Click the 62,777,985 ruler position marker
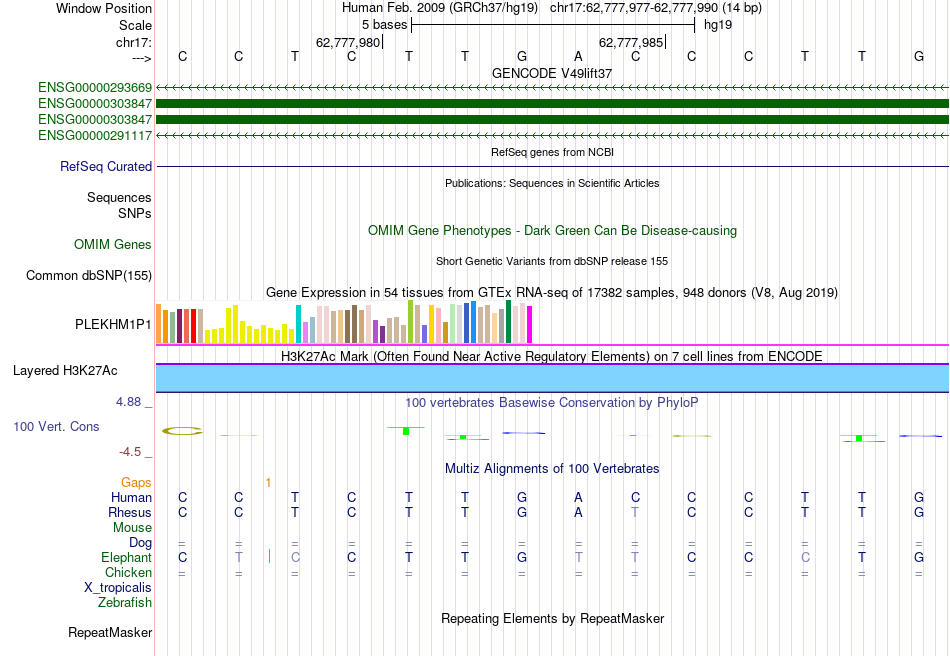The width and height of the screenshot is (950, 656). pyautogui.click(x=631, y=42)
